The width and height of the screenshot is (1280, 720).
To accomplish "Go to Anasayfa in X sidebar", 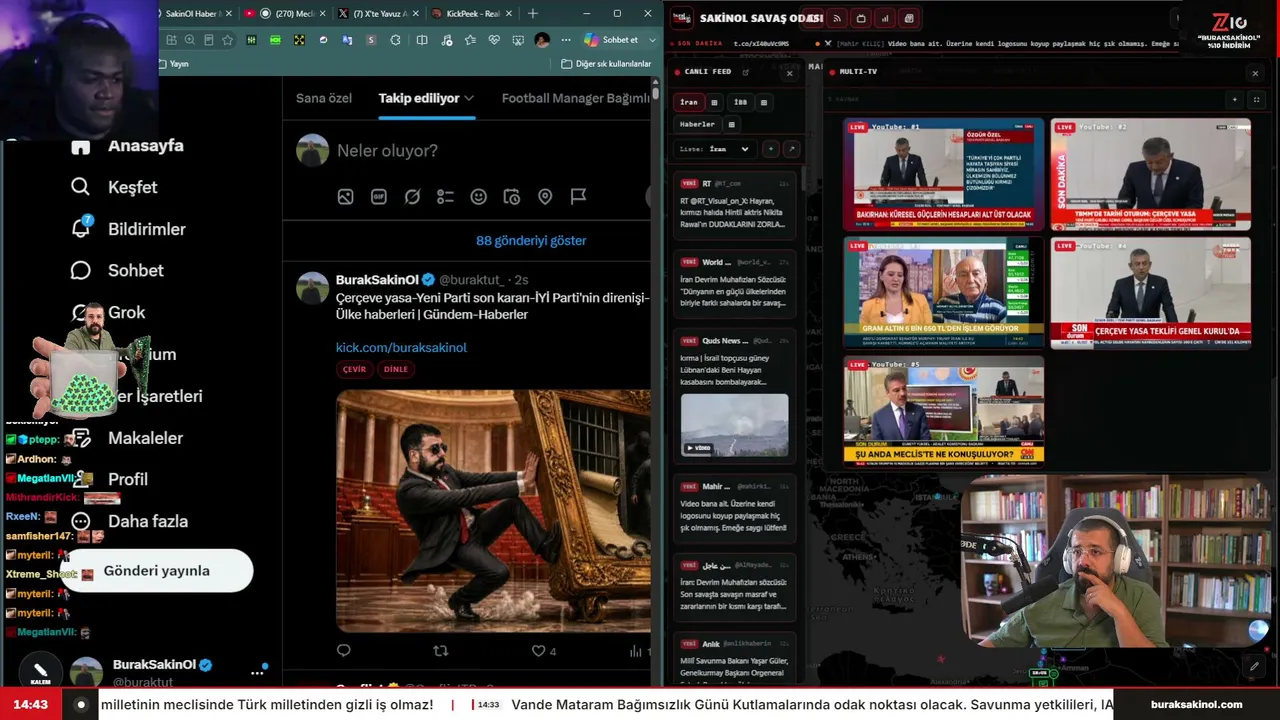I will click(127, 146).
